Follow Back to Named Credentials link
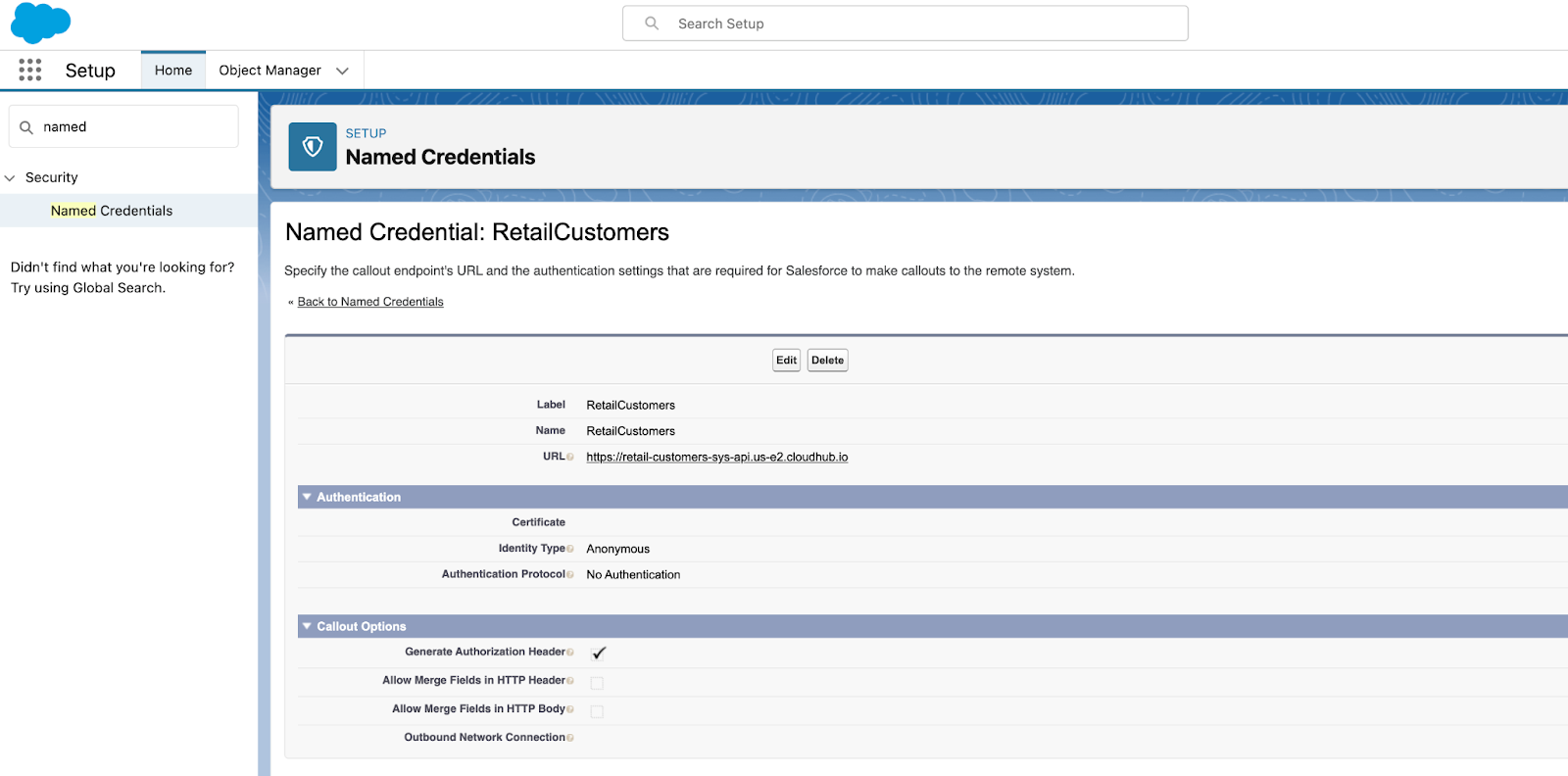This screenshot has height=776, width=1568. 370,302
